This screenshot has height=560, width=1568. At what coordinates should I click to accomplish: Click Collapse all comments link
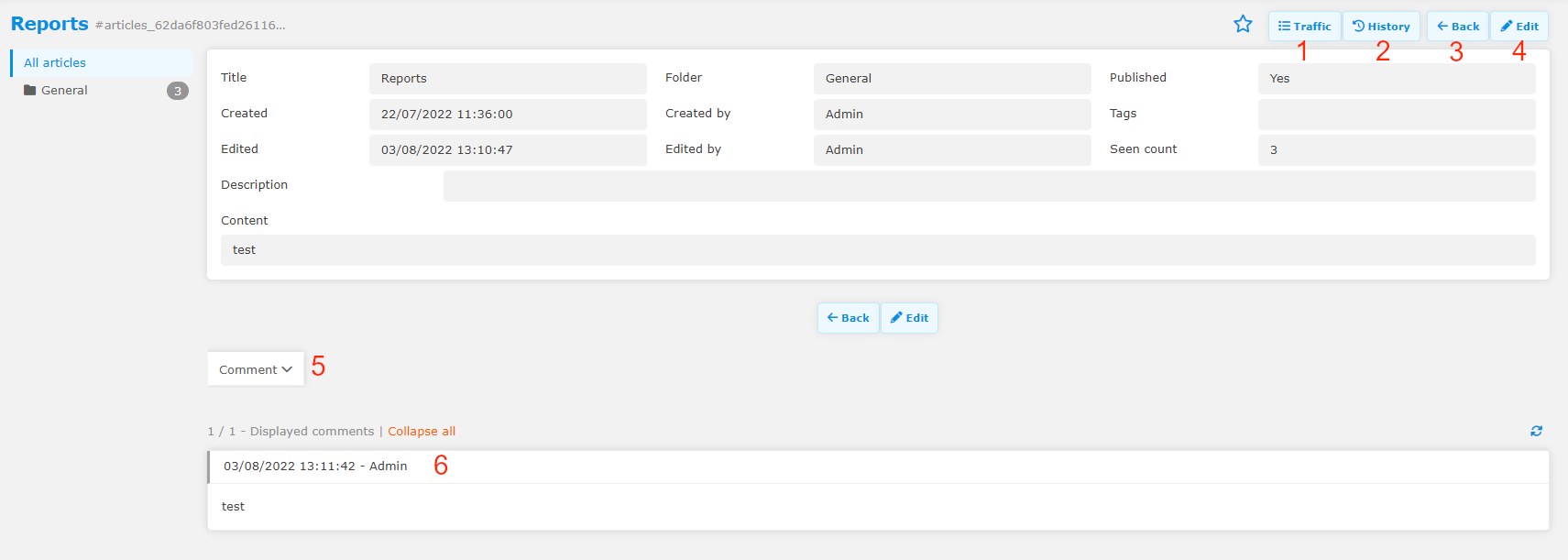click(x=421, y=432)
